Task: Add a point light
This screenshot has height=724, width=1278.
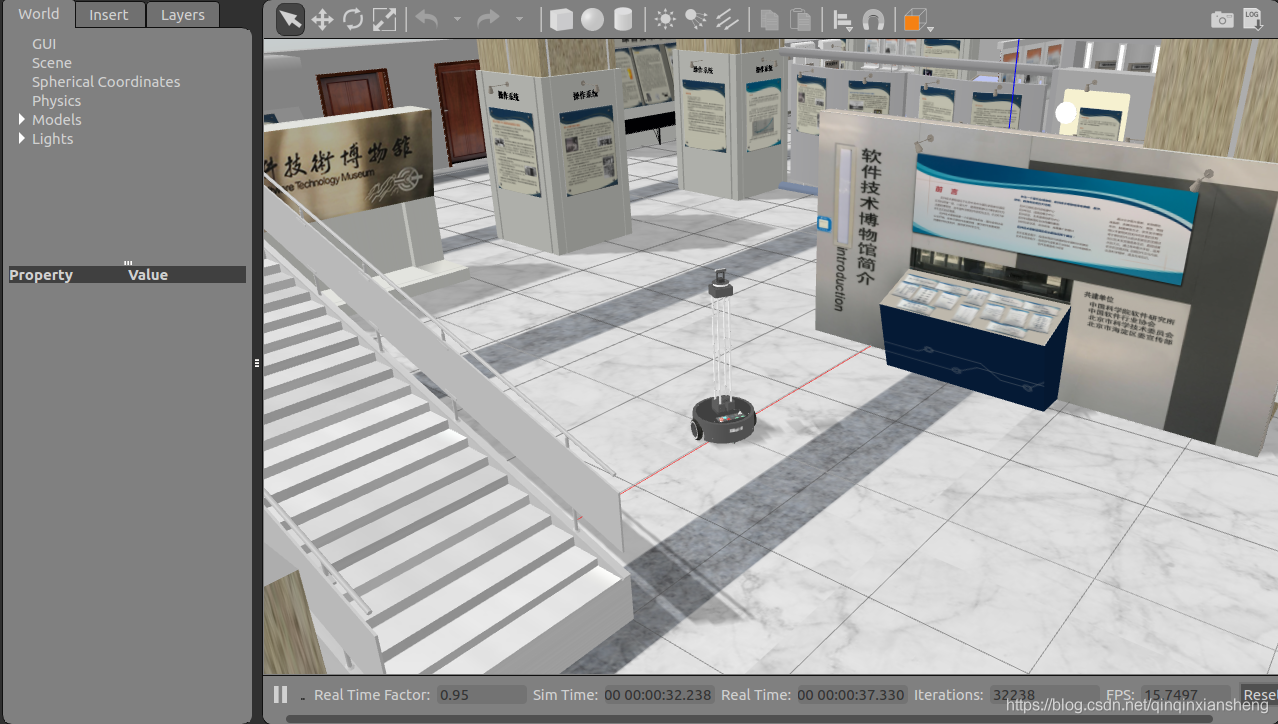Action: [x=665, y=20]
